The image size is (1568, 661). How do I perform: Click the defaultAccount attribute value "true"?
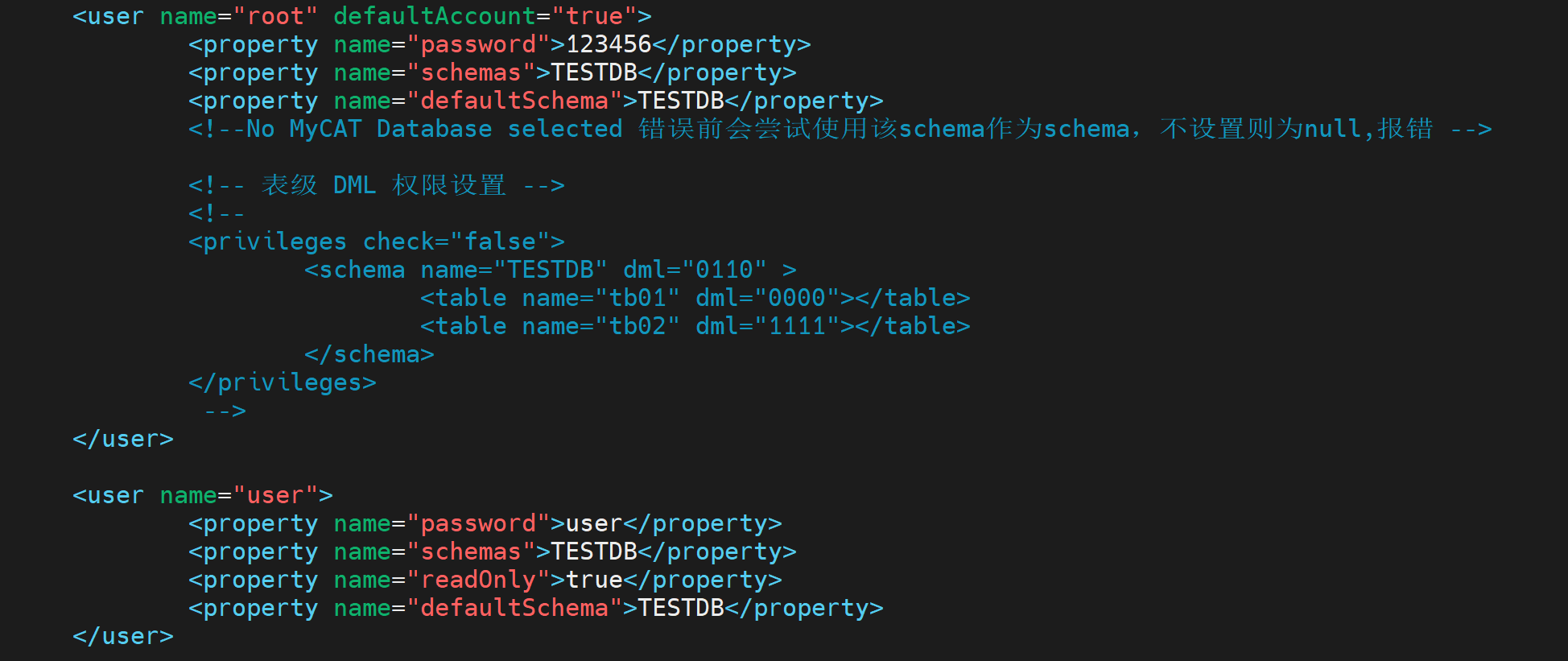coord(595,16)
